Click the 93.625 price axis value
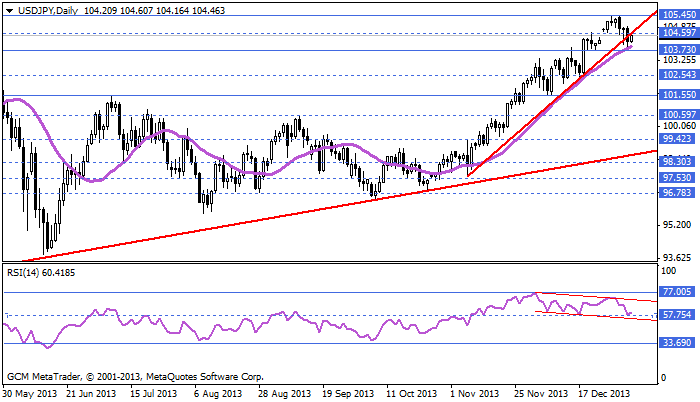 pos(677,258)
